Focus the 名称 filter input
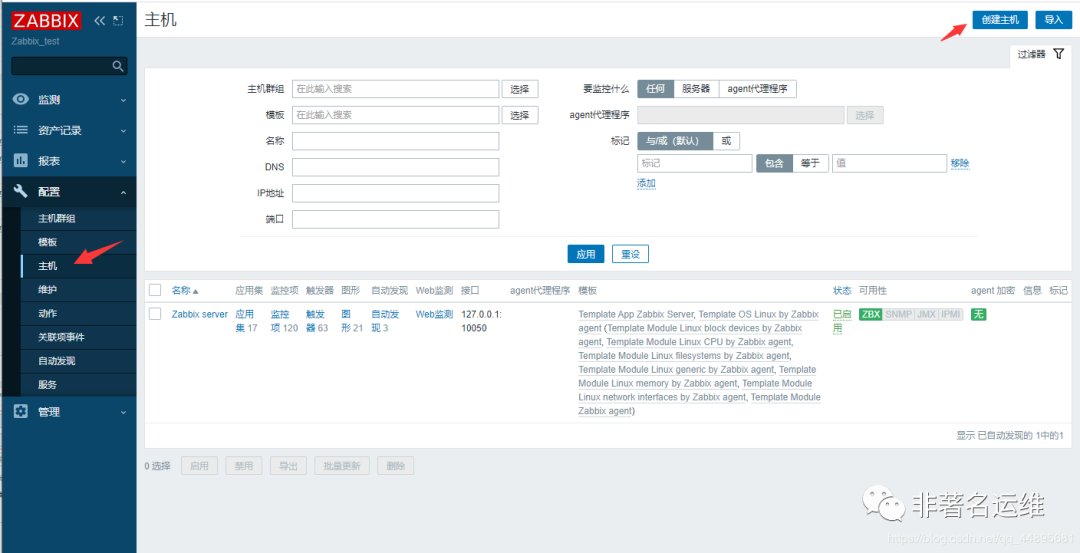The image size is (1080, 553). click(395, 141)
